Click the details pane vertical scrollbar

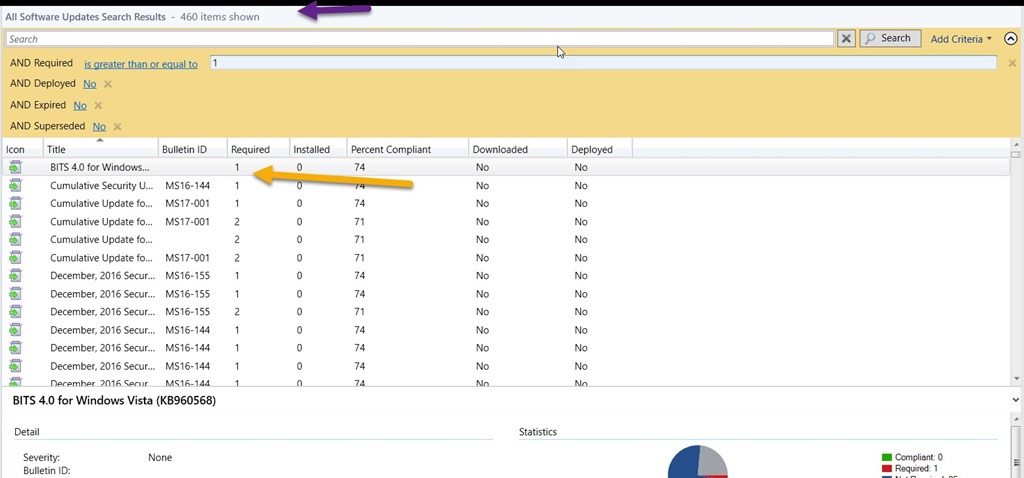[x=1016, y=451]
